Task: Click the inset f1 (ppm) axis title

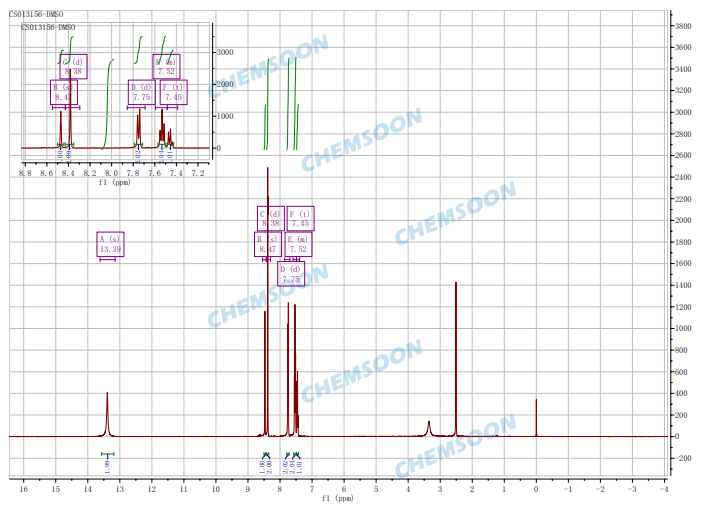Action: point(115,183)
